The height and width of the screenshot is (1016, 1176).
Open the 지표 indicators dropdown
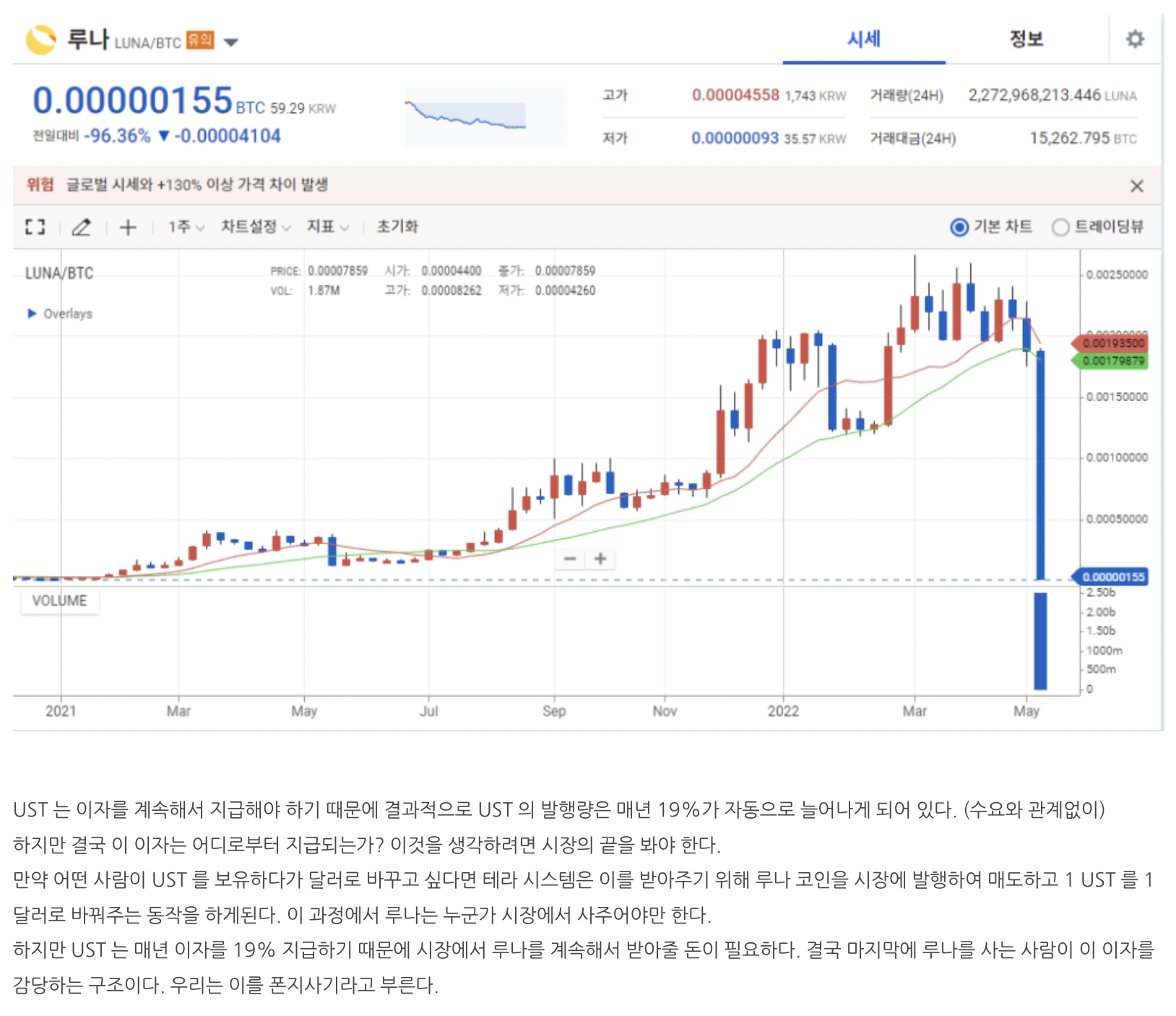coord(328,227)
